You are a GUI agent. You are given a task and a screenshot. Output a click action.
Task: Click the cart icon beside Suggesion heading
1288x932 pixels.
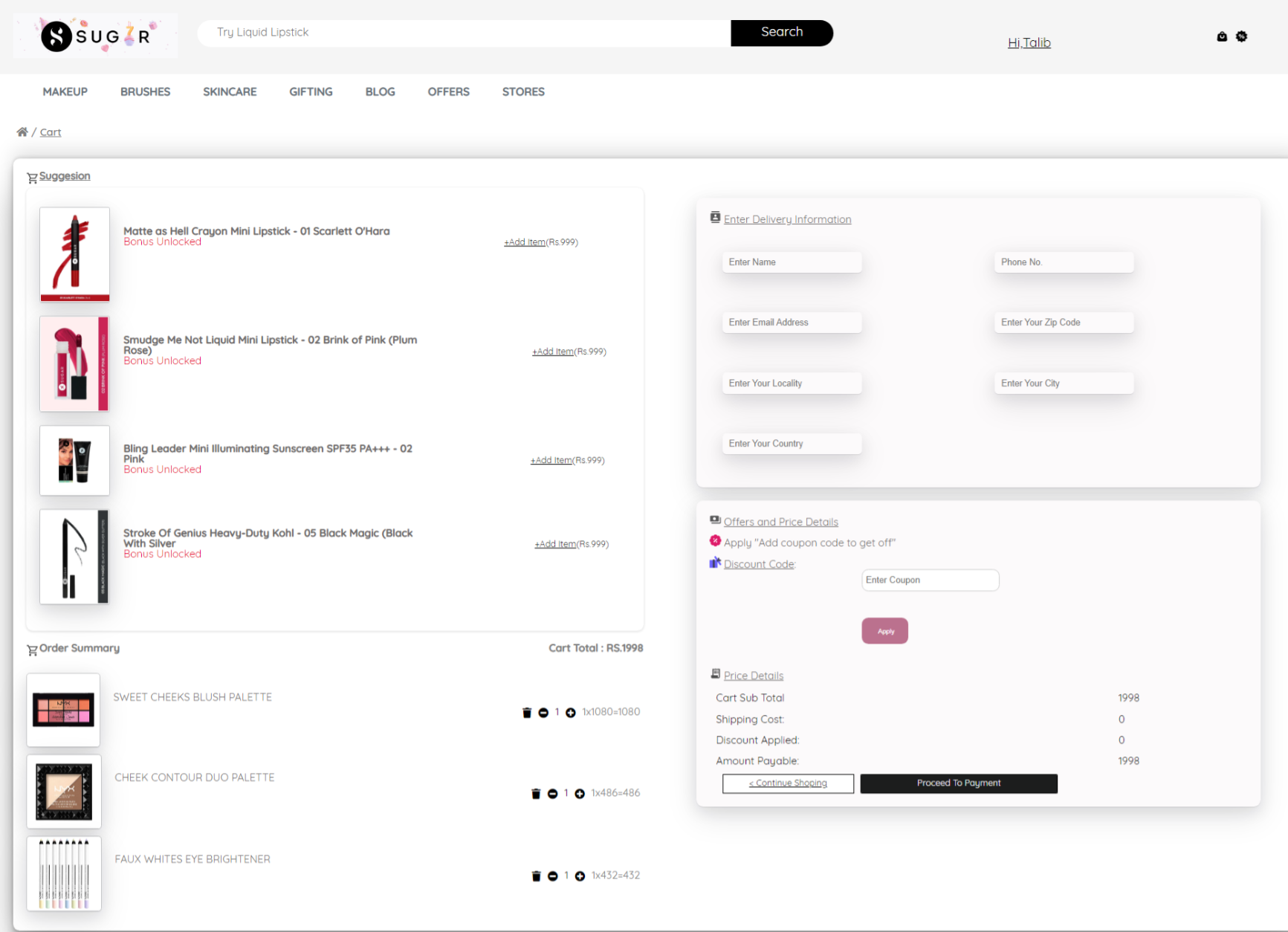[x=32, y=178]
